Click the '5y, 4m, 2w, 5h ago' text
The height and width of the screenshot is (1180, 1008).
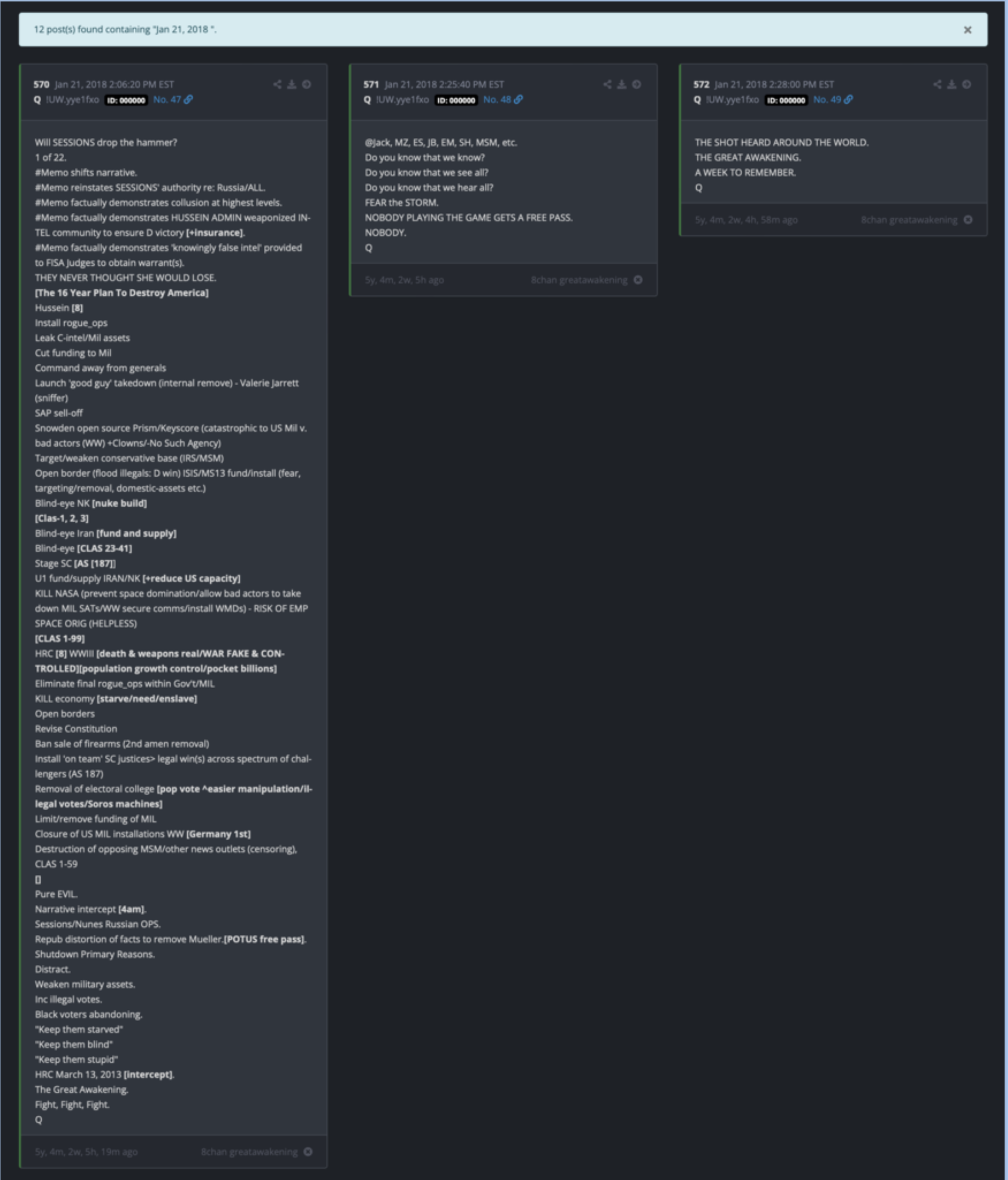point(404,280)
